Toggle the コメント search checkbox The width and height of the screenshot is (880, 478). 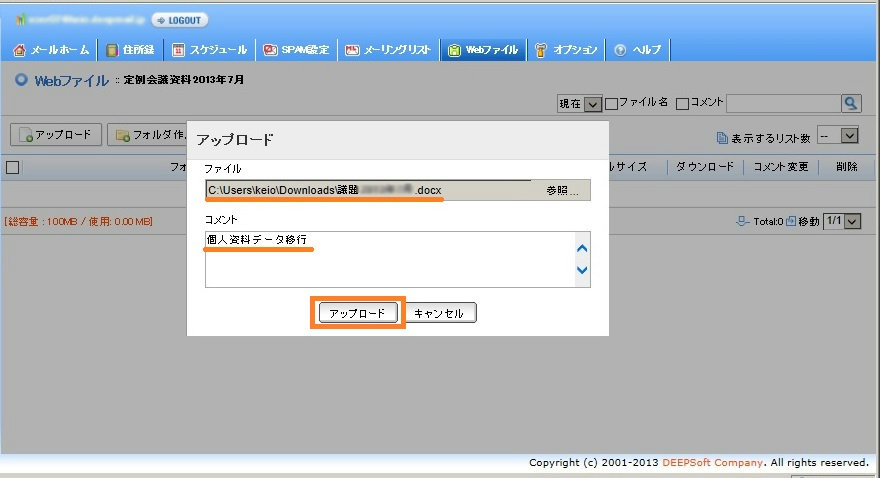(682, 103)
